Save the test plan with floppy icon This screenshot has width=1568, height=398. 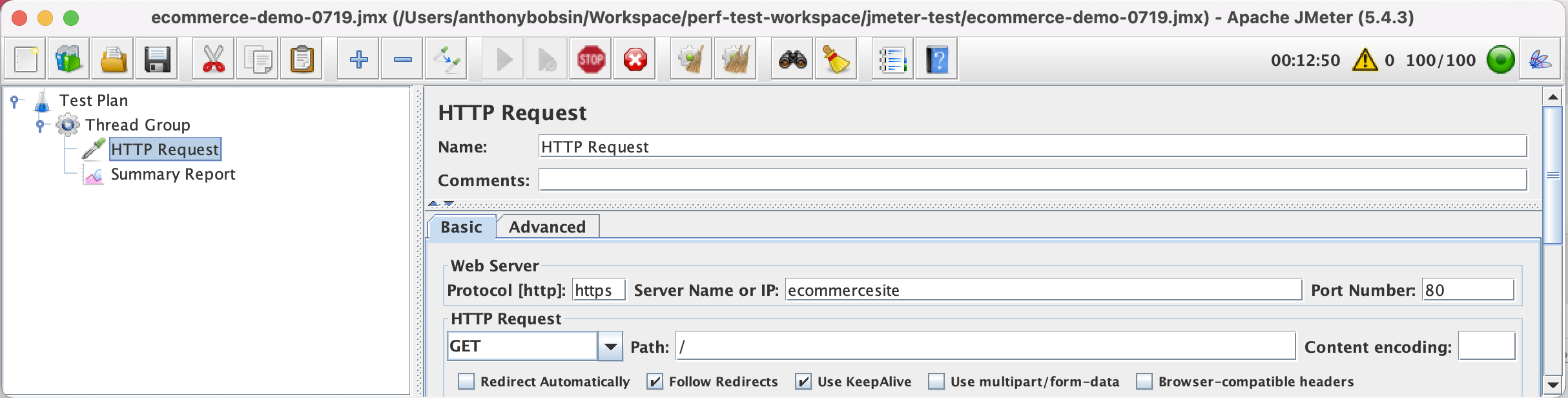tap(157, 59)
